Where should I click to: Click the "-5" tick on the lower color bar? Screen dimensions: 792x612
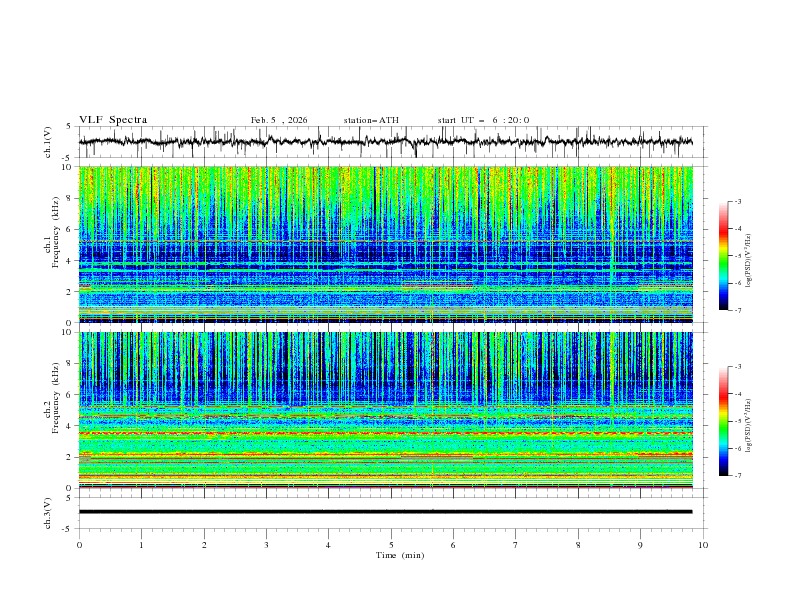(x=737, y=421)
